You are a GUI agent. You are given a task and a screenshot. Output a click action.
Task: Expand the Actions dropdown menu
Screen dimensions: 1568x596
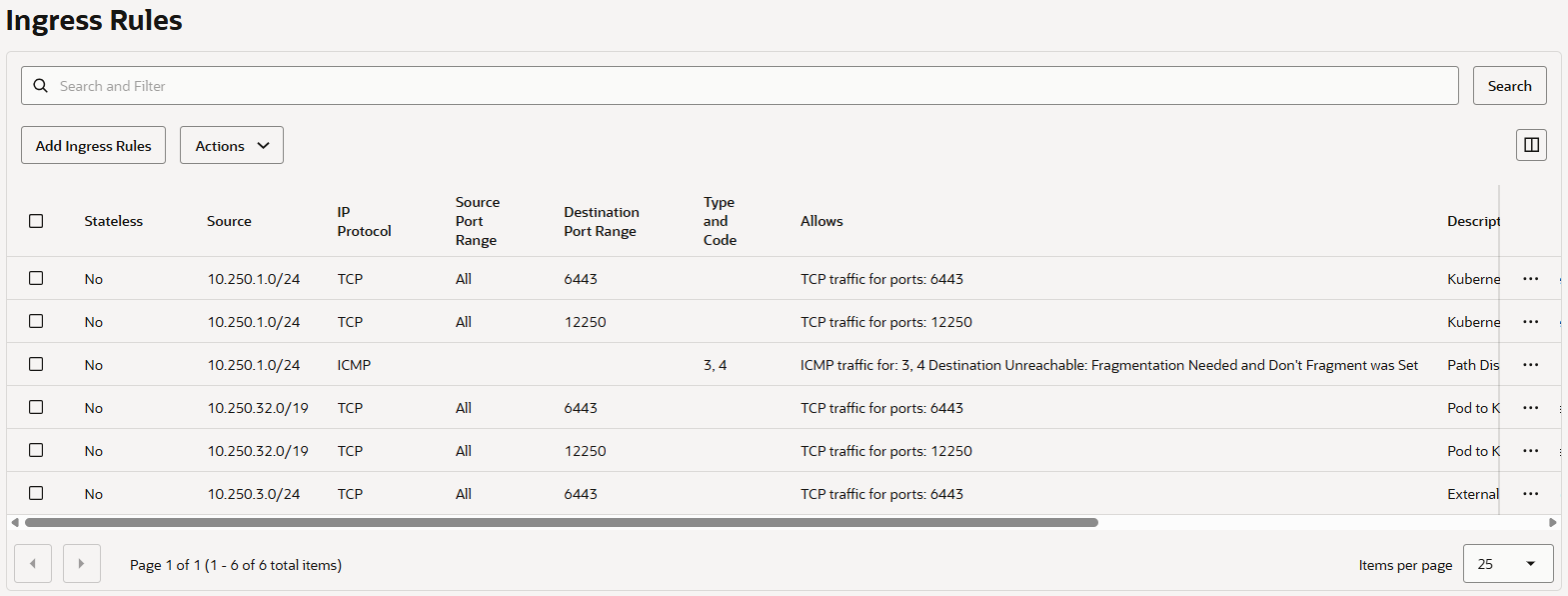pos(232,145)
